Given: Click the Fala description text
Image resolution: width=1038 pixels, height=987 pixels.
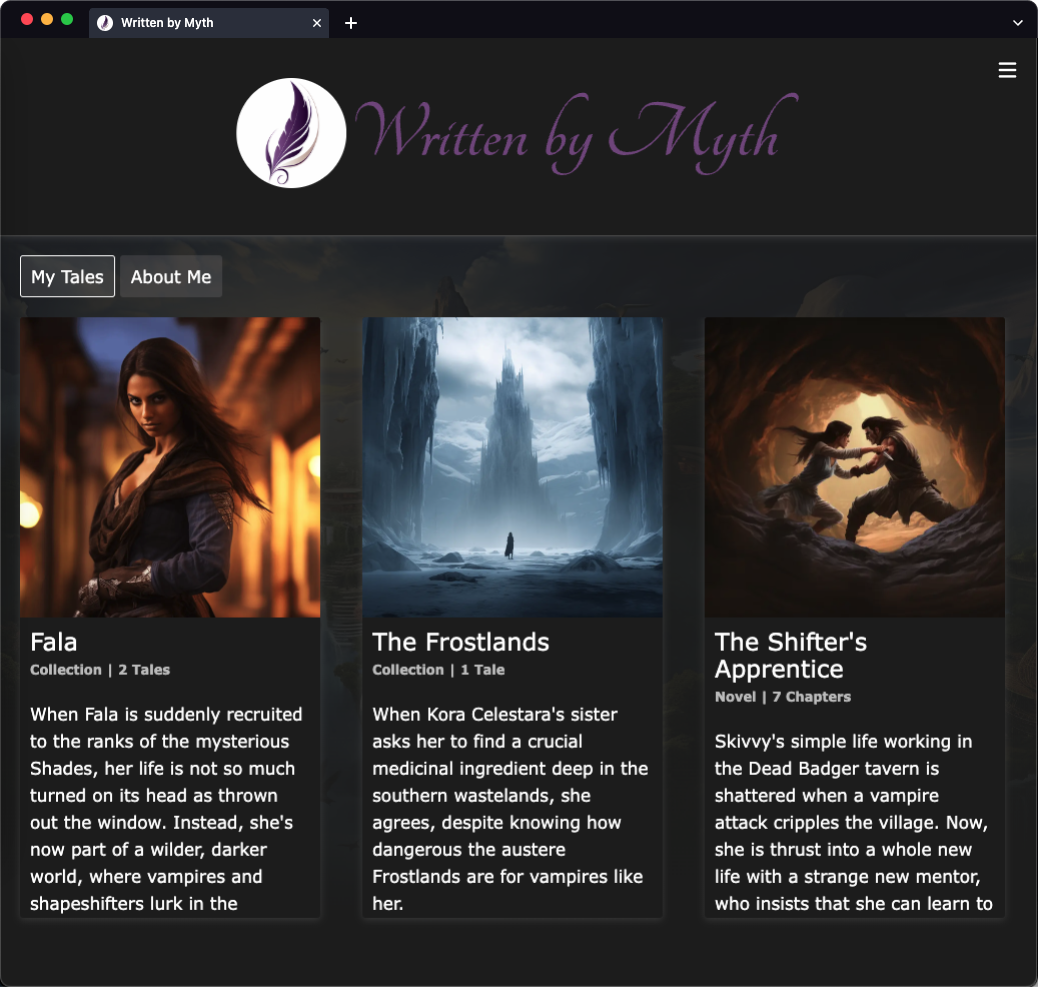Looking at the screenshot, I should (x=166, y=809).
